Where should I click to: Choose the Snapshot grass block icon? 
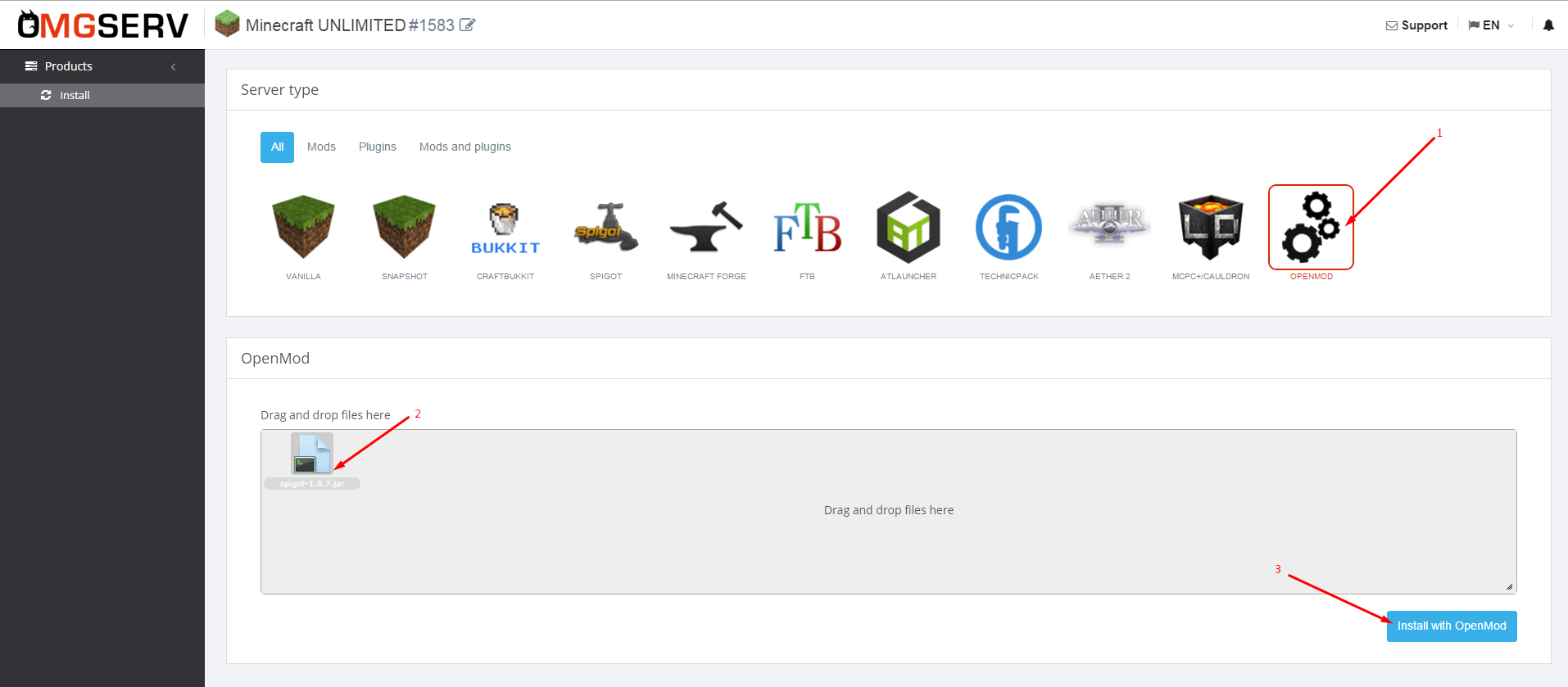pyautogui.click(x=404, y=227)
